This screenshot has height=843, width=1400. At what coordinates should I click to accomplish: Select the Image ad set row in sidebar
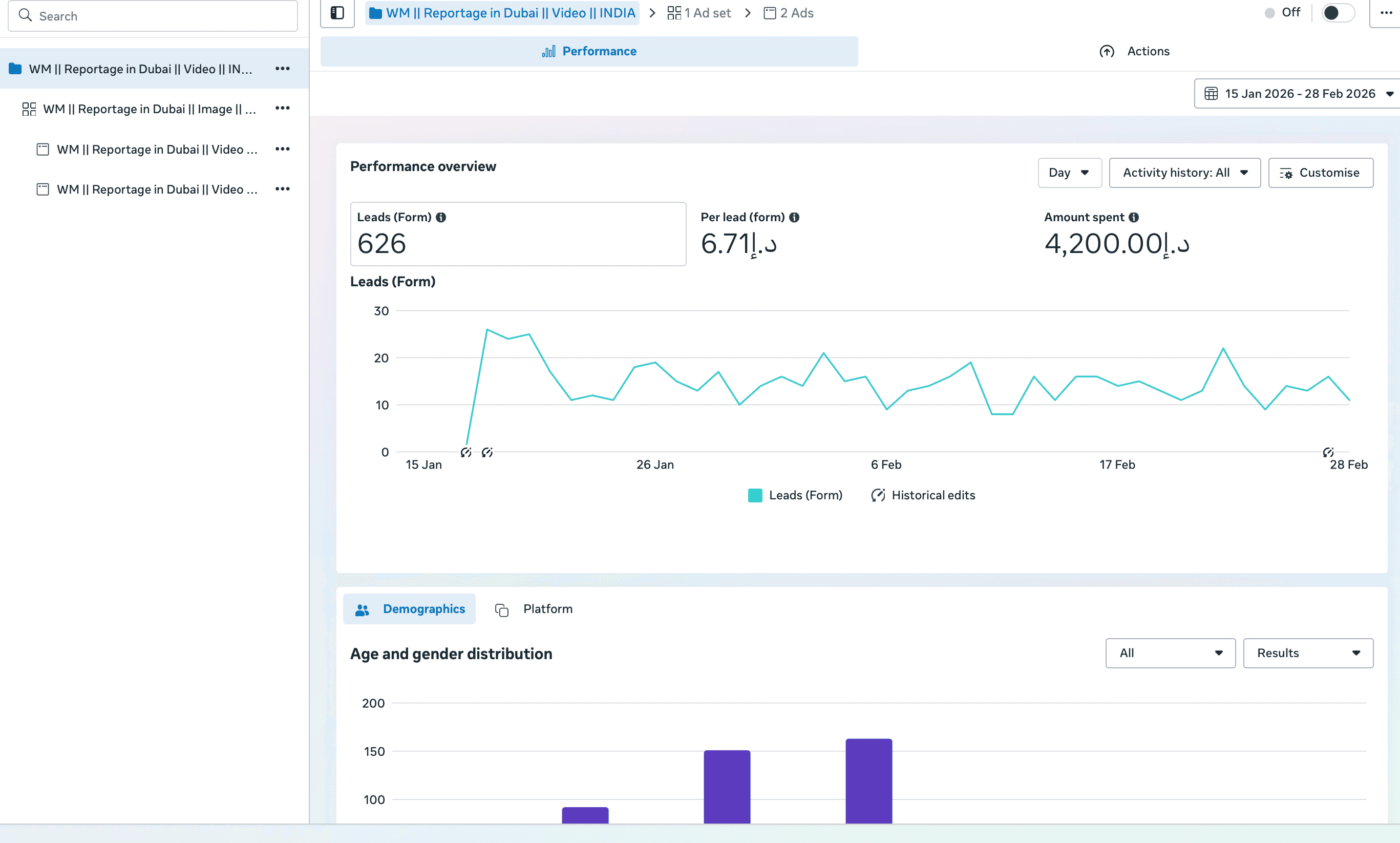point(155,109)
